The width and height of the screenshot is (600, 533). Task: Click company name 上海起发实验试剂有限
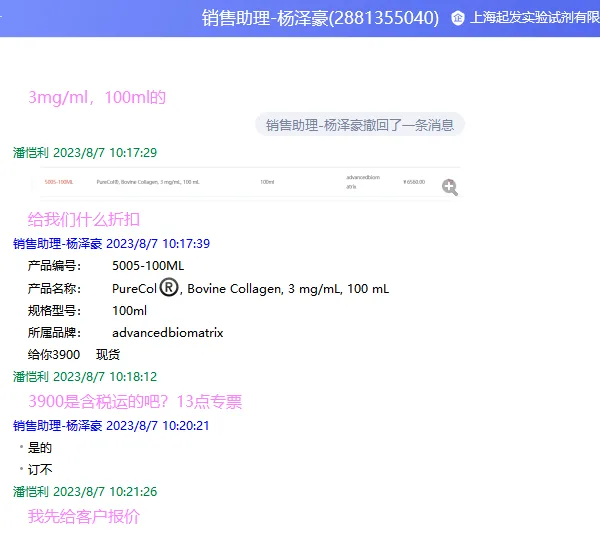[535, 17]
